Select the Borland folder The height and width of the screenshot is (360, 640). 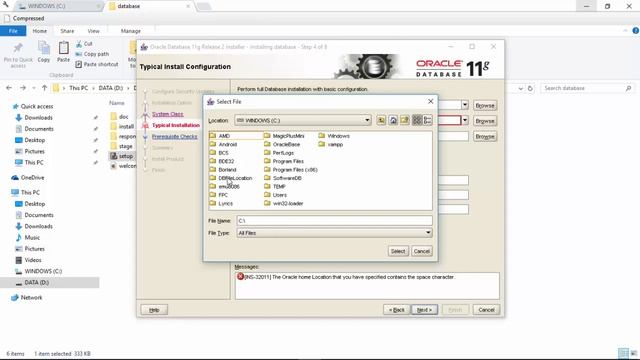click(223, 169)
